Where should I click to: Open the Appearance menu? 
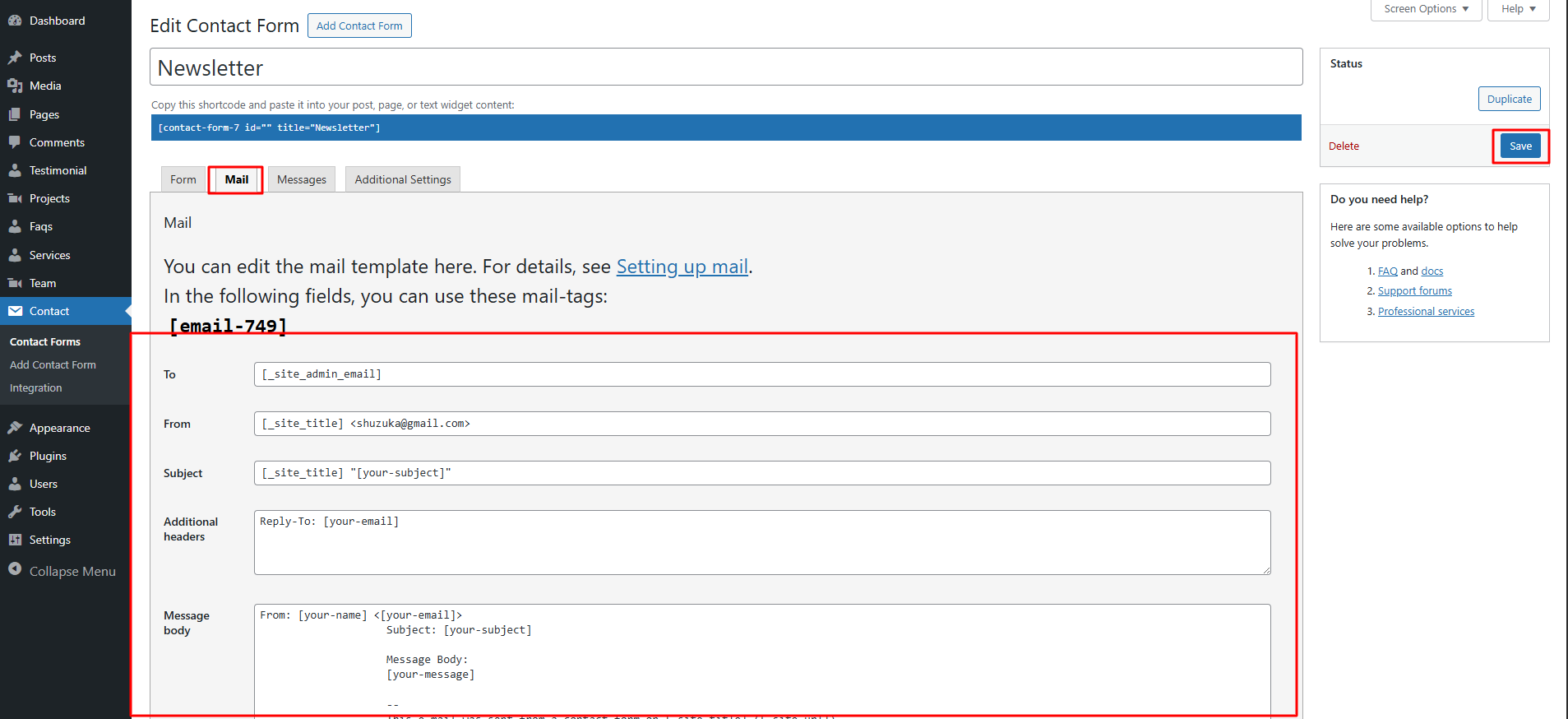(66, 428)
